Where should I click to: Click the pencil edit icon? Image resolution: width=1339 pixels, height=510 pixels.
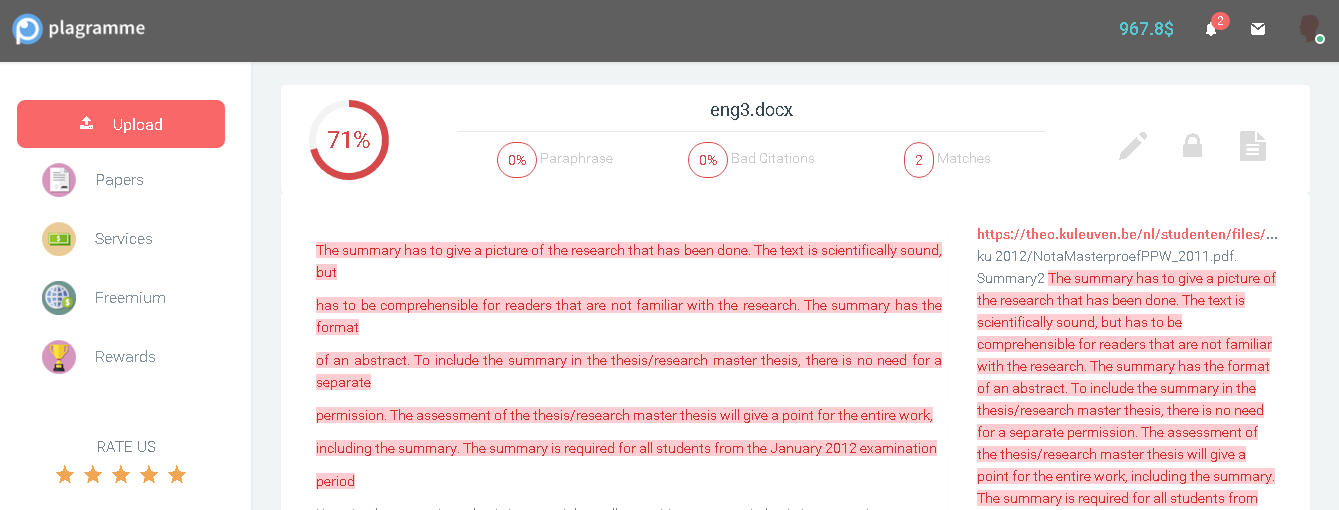pos(1132,146)
